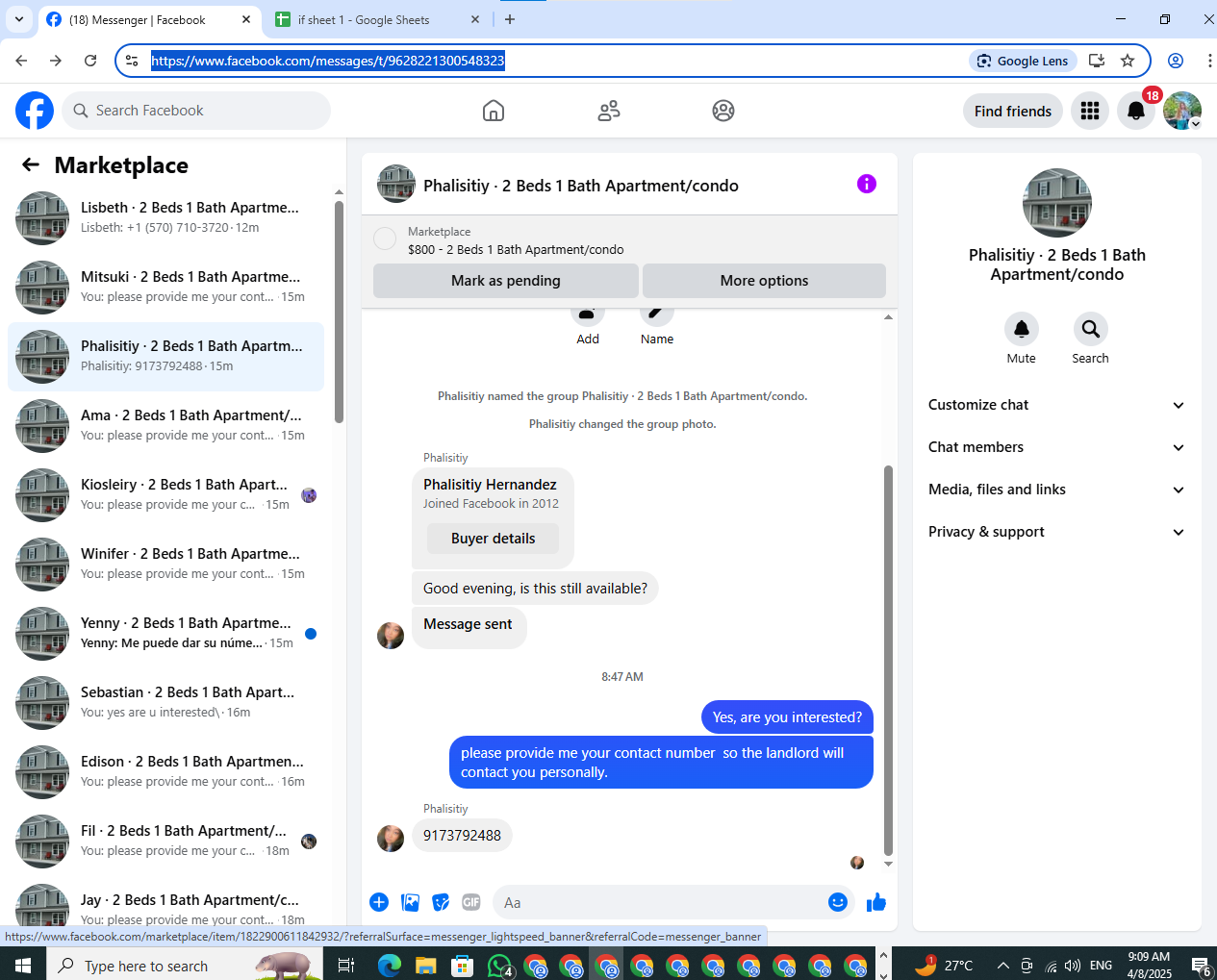Mute the conversation via bell icon
1217x980 pixels.
1022,329
